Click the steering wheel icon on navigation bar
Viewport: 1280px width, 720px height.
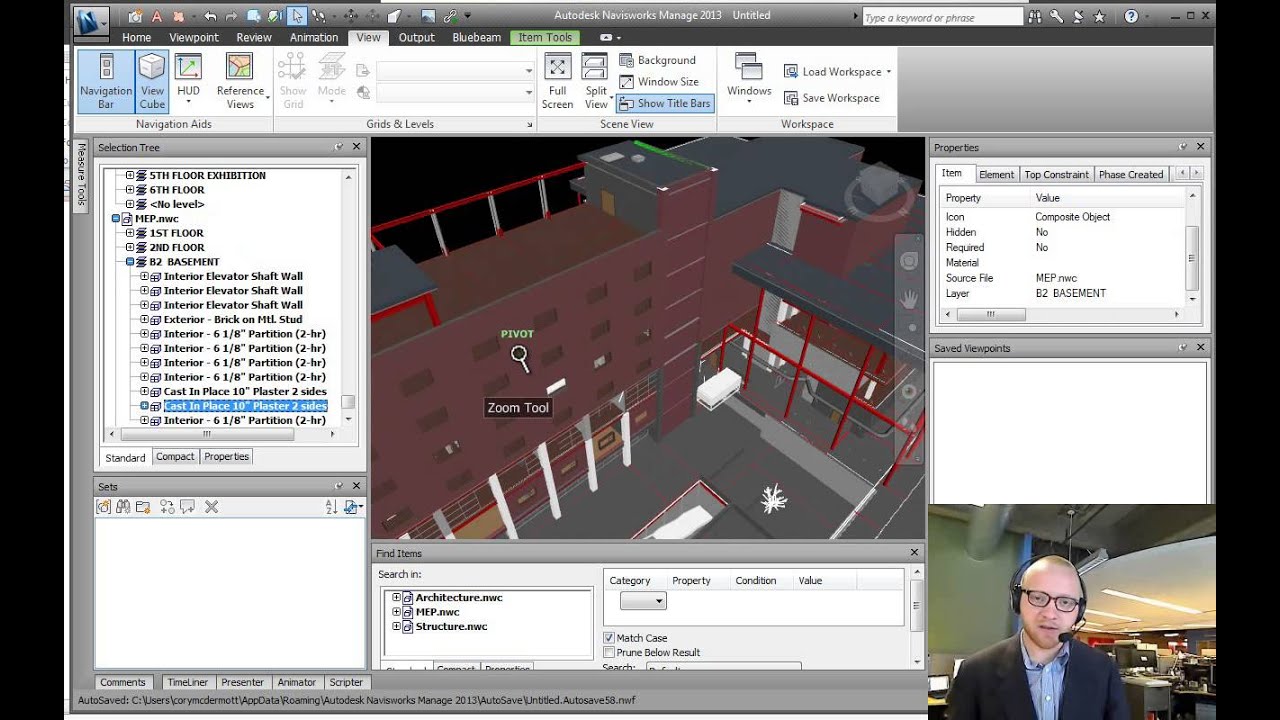(x=909, y=261)
